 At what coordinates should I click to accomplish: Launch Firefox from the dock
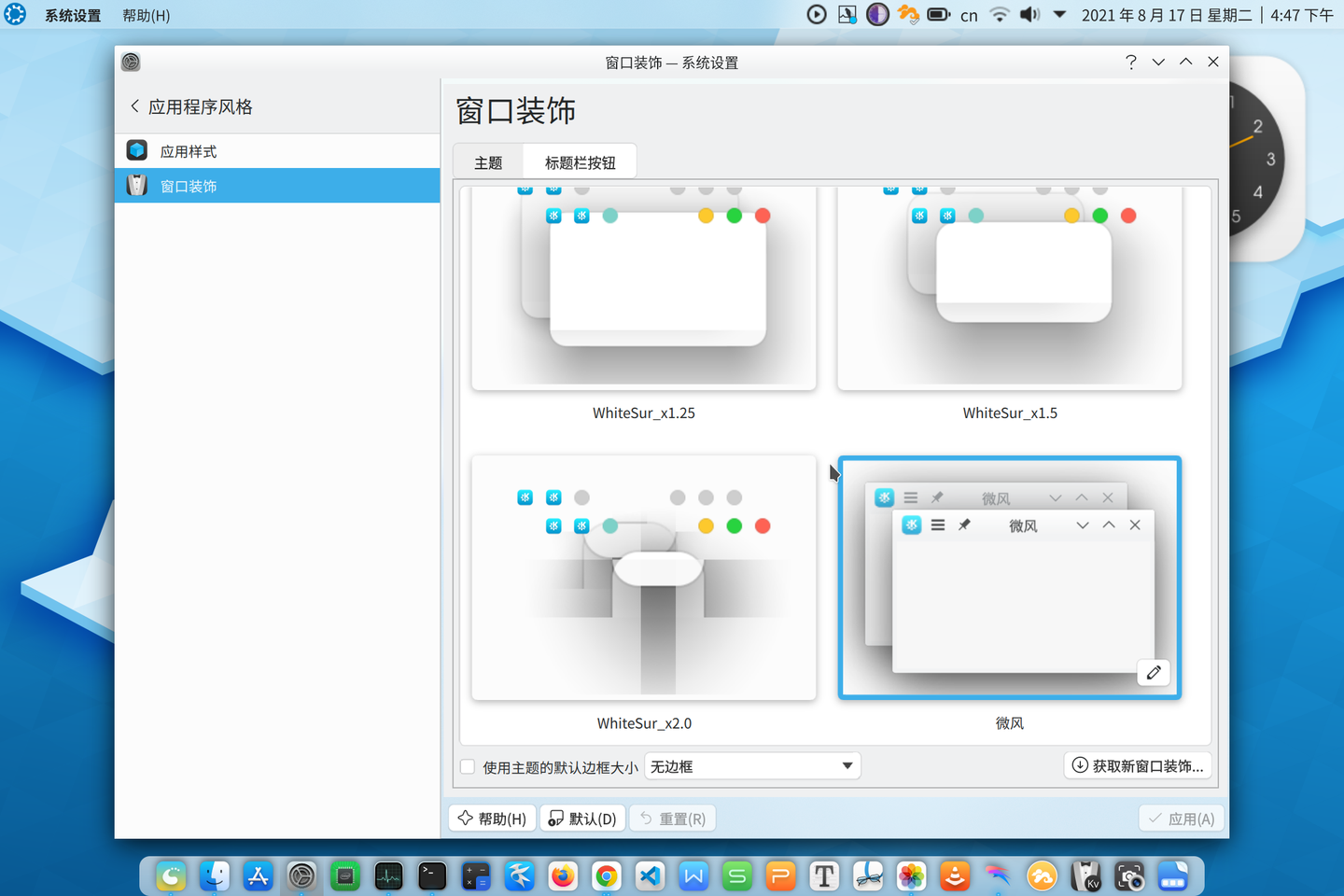563,875
